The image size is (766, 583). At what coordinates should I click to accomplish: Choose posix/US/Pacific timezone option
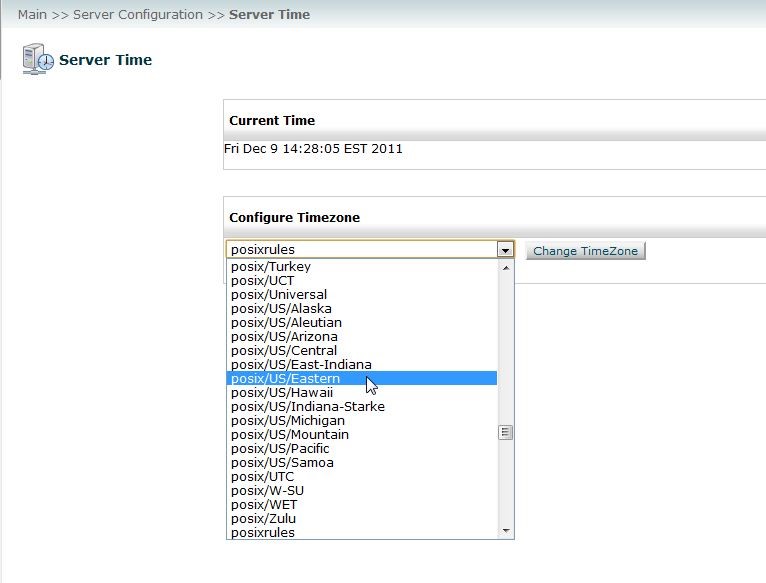coord(362,448)
